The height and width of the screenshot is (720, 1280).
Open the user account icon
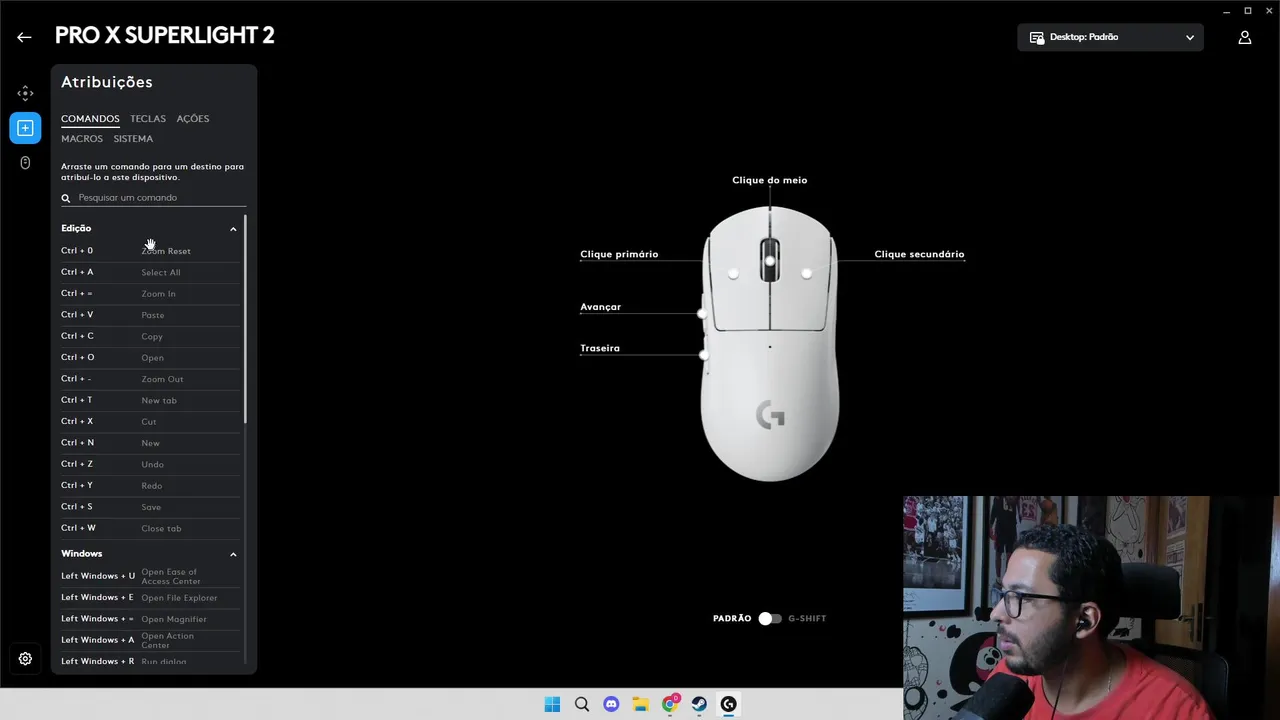click(x=1245, y=37)
